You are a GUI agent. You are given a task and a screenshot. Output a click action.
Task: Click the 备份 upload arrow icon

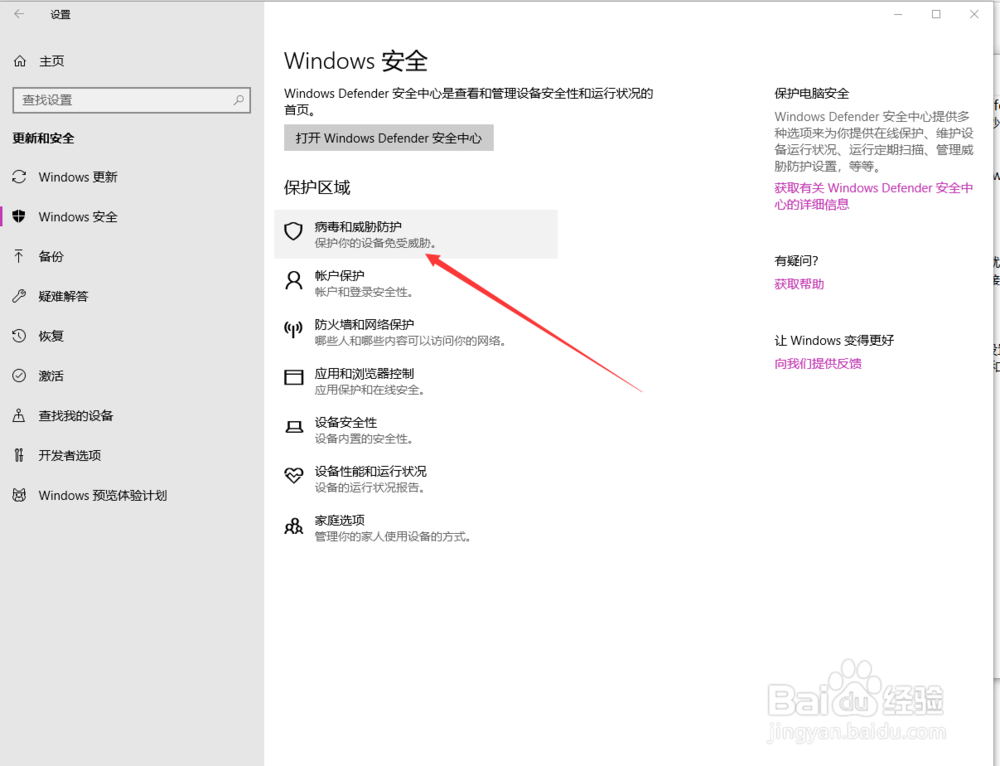pyautogui.click(x=19, y=256)
